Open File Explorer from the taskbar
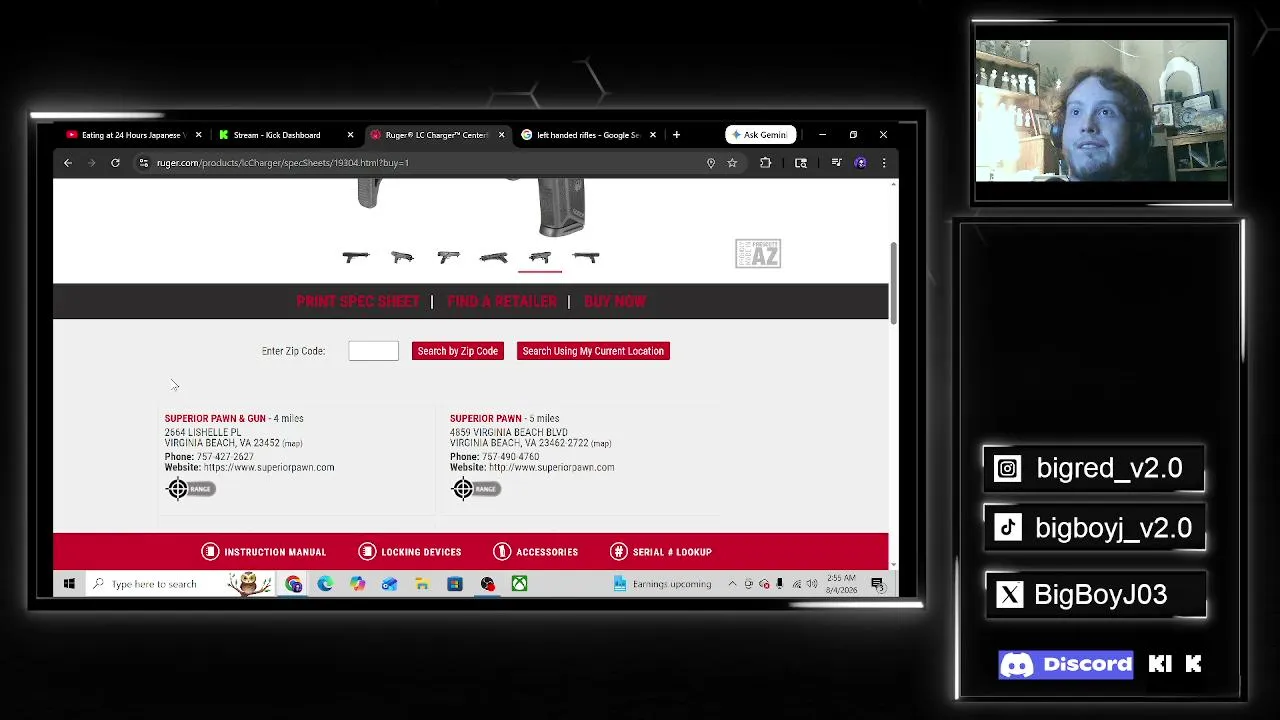Image resolution: width=1280 pixels, height=720 pixels. (x=422, y=584)
